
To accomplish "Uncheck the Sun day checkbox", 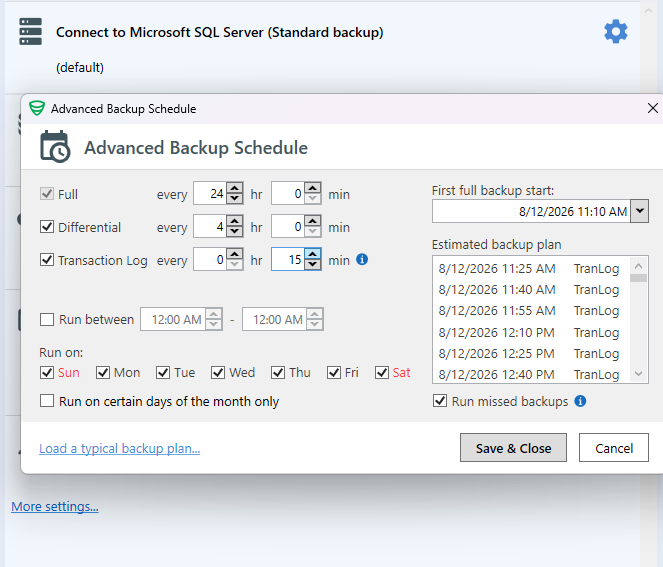I will coord(47,373).
